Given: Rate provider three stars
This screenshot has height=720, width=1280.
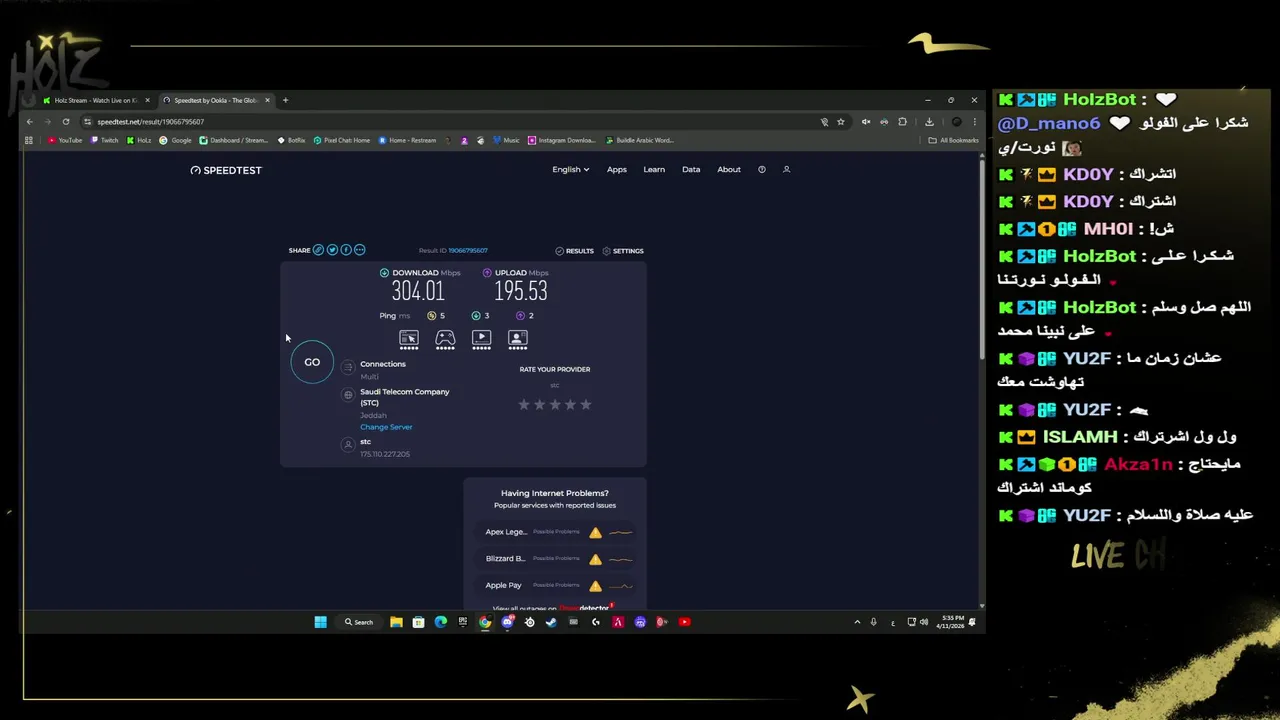Looking at the screenshot, I should [x=555, y=405].
